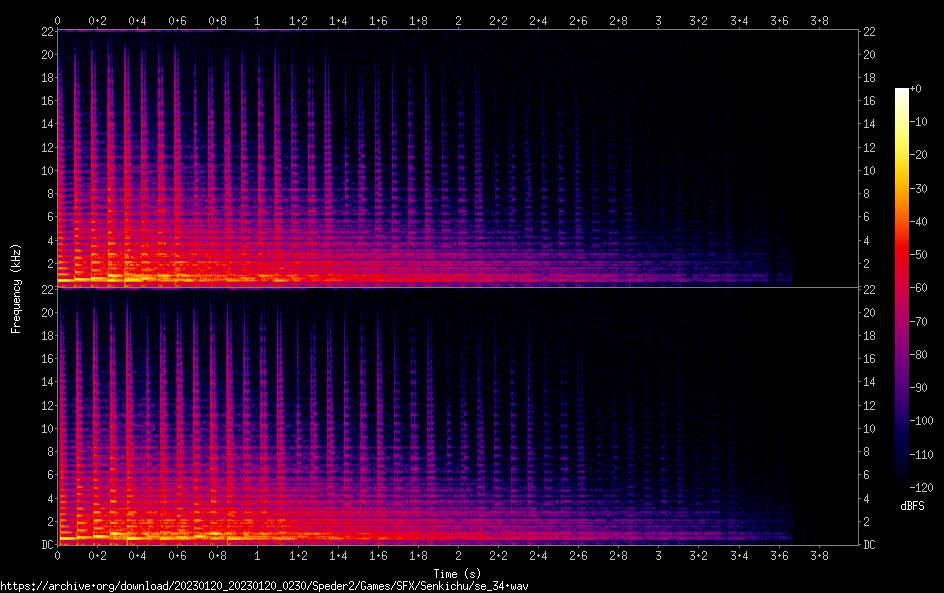944x593 pixels.
Task: Click the 0 label at the top time axis start
Action: [58, 20]
